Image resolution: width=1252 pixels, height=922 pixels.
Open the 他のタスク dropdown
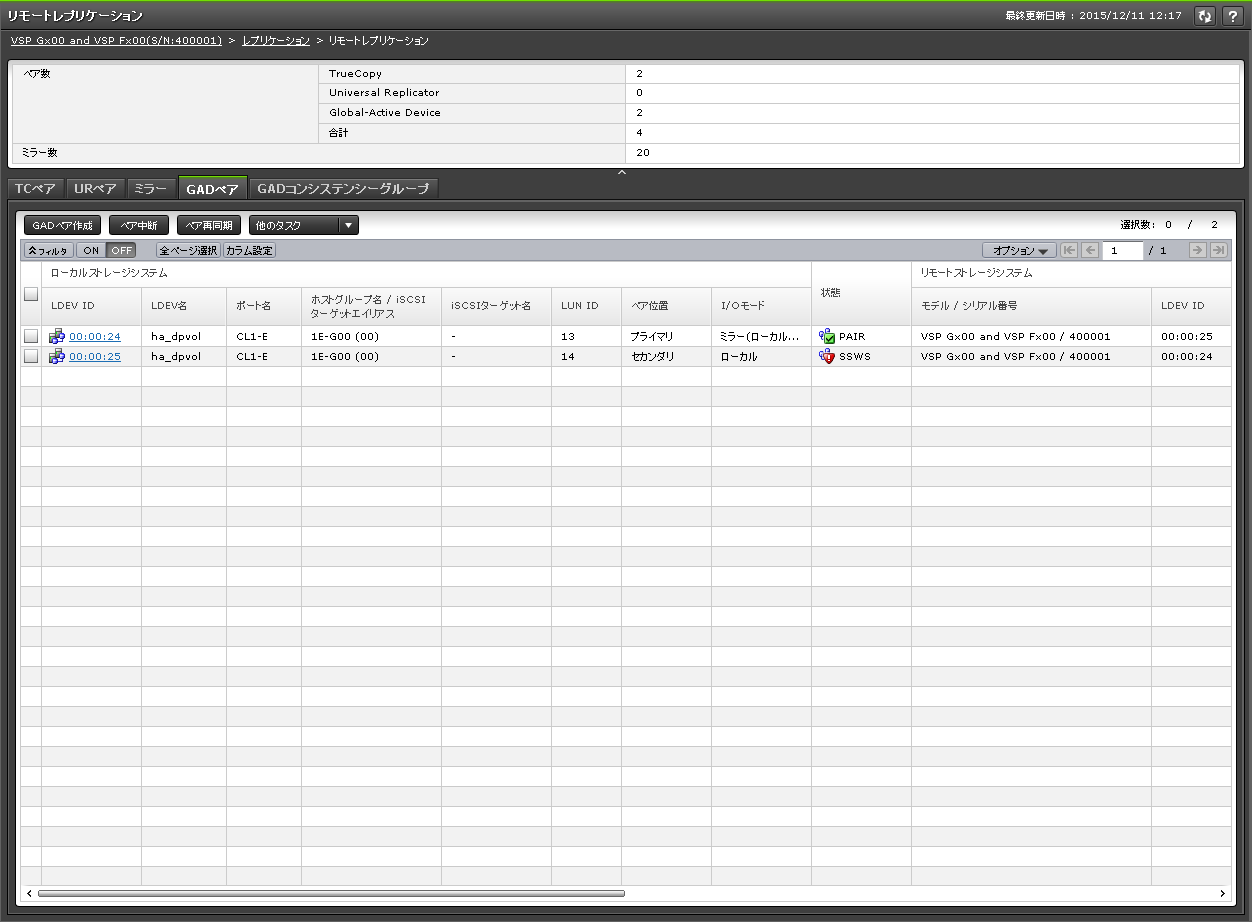pyautogui.click(x=303, y=226)
